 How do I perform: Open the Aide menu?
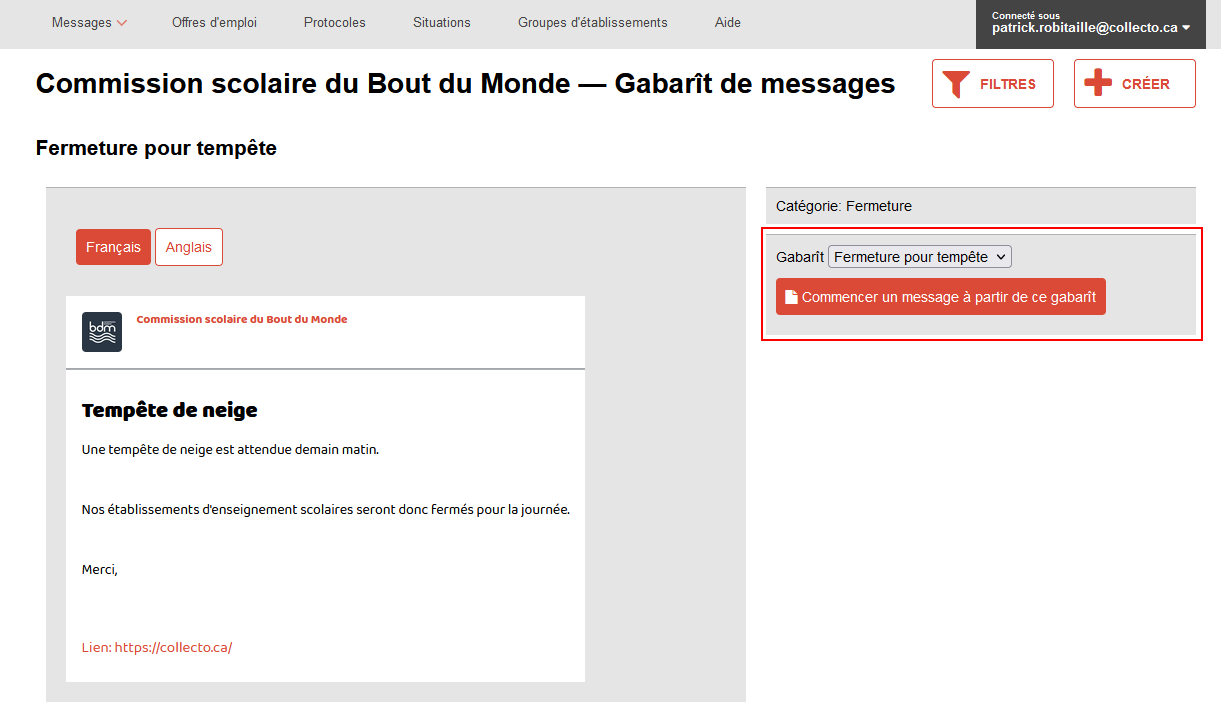point(728,23)
